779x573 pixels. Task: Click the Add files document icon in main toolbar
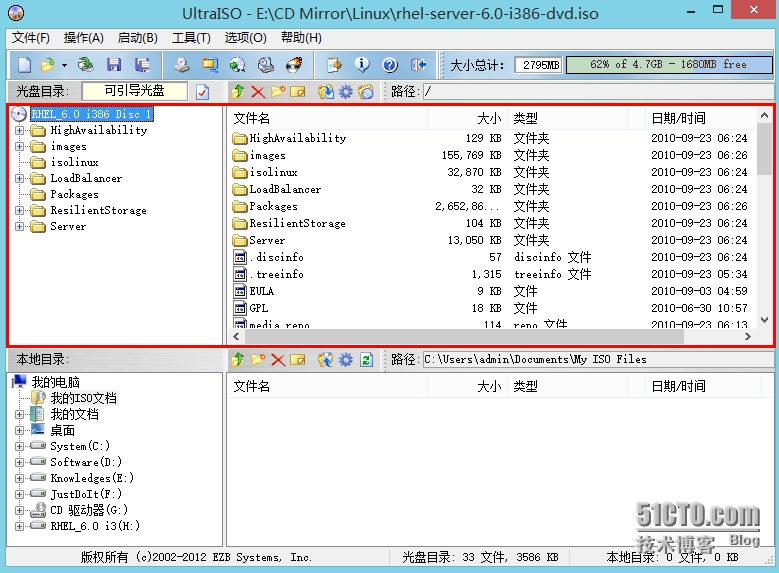pos(334,65)
